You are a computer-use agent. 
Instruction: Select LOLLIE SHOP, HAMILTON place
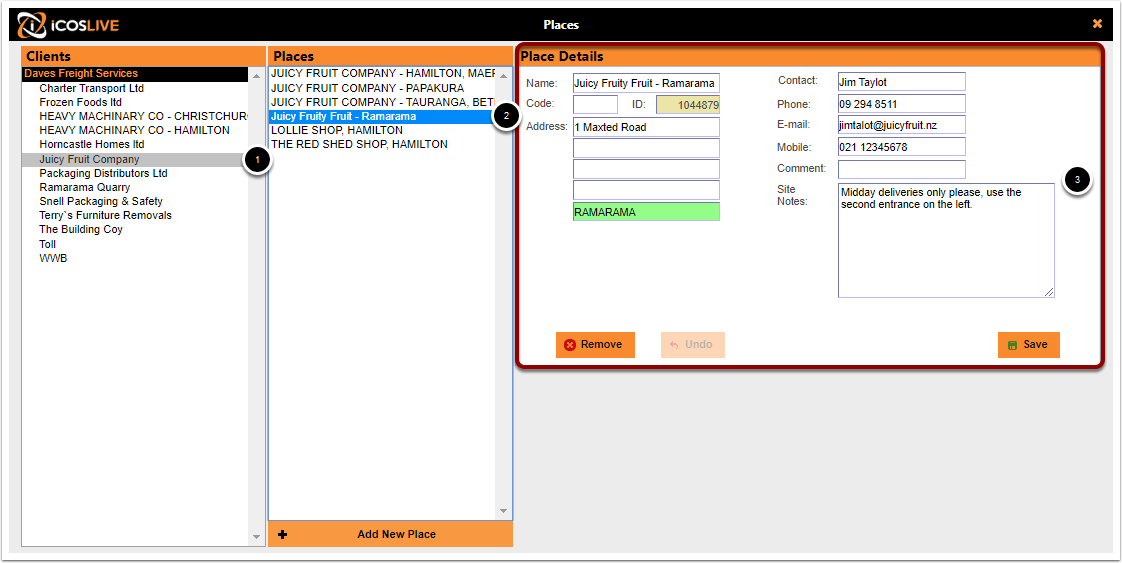tap(382, 130)
